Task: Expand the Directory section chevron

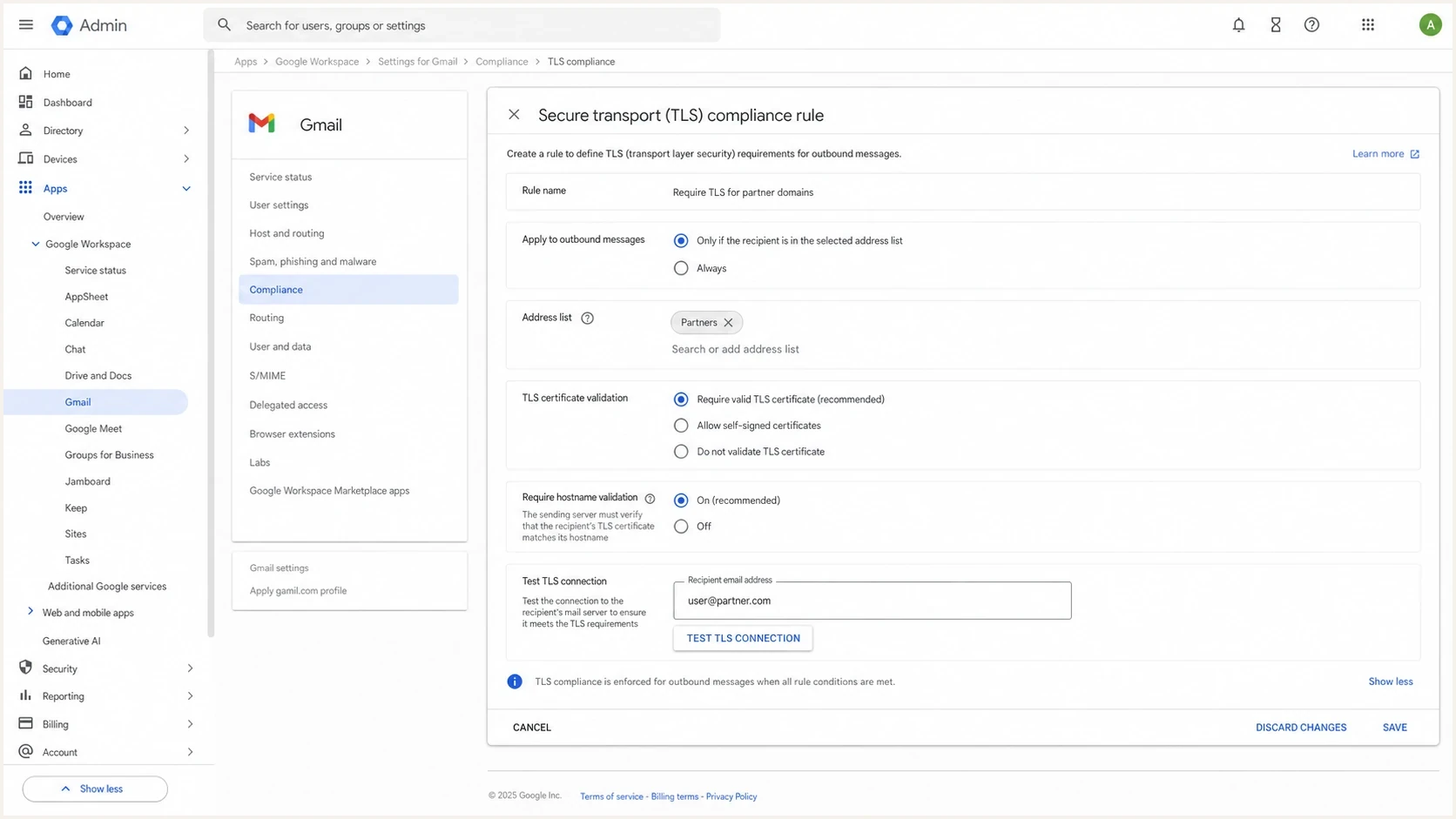Action: [x=186, y=131]
